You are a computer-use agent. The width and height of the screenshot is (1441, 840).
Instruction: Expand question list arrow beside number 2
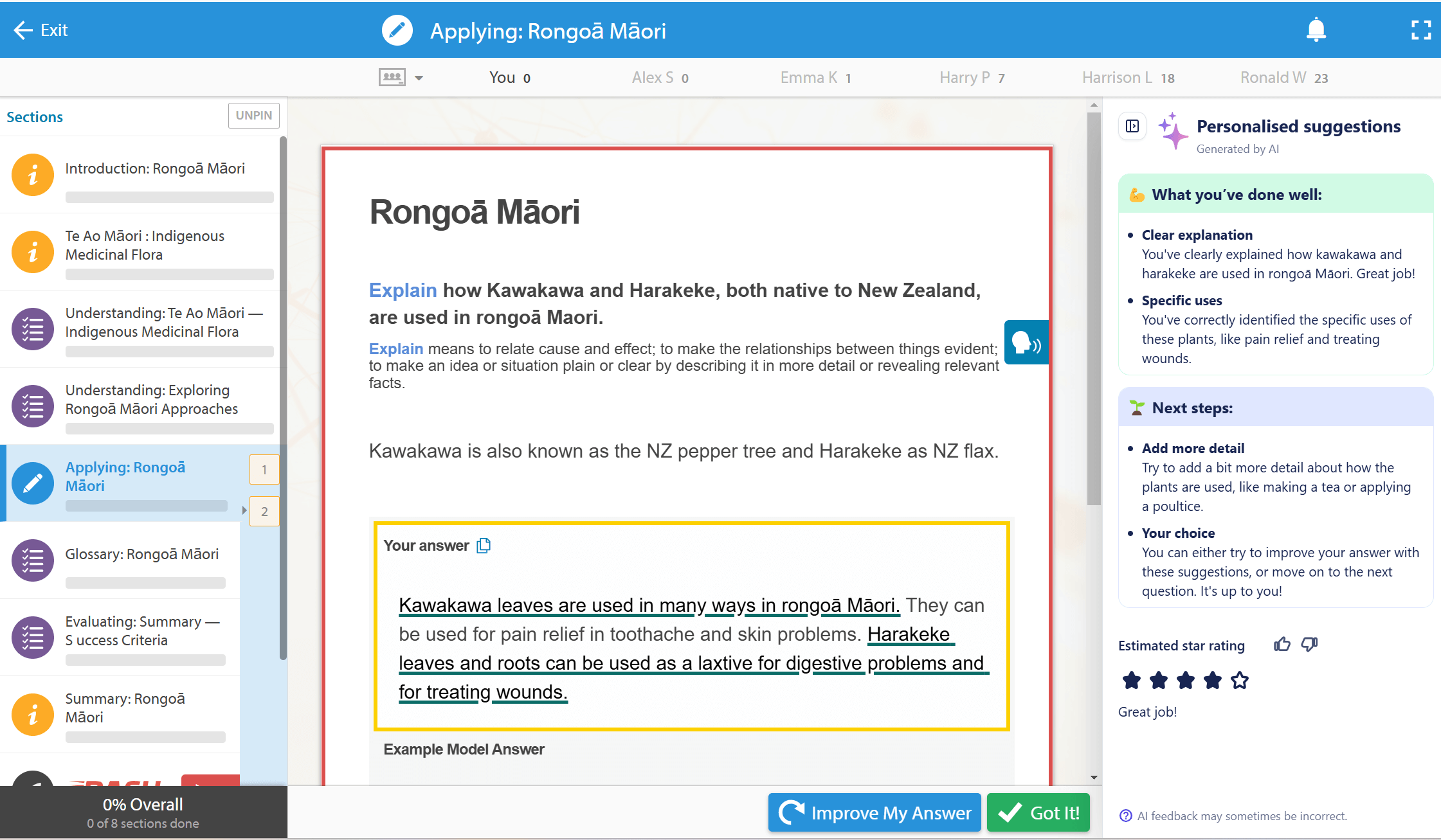[x=244, y=511]
